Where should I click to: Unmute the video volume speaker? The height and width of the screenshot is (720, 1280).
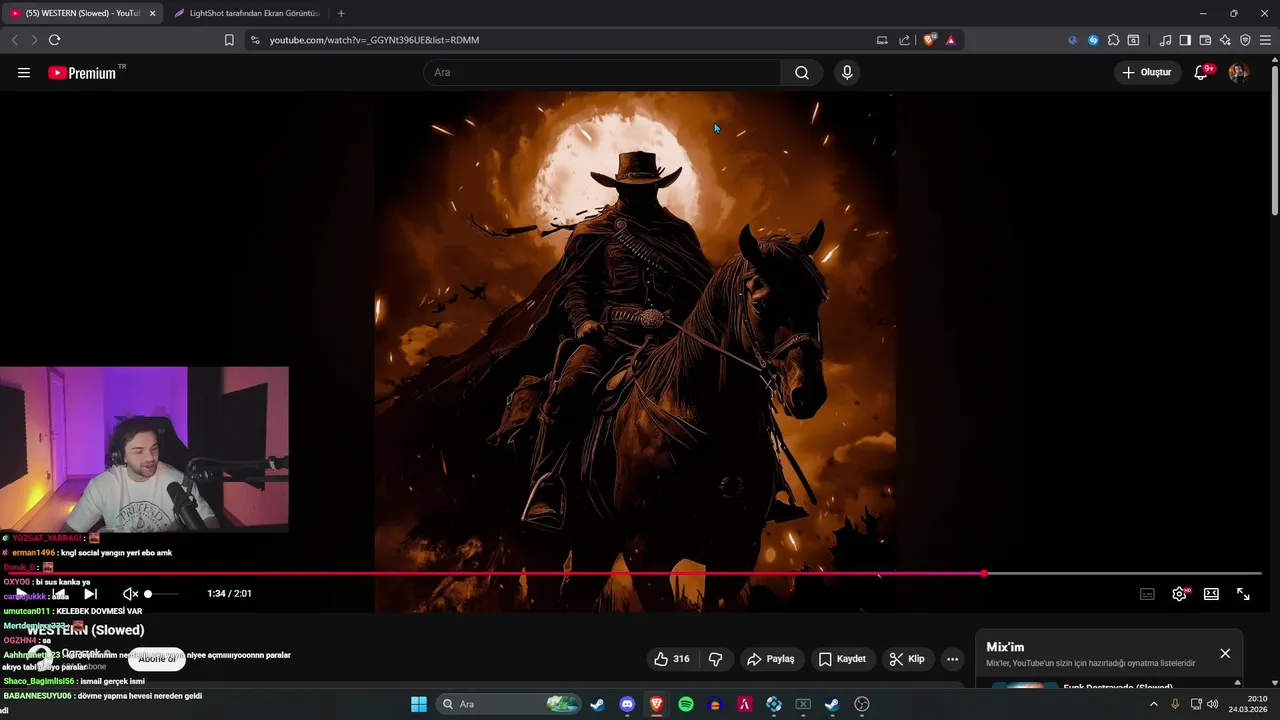click(130, 594)
